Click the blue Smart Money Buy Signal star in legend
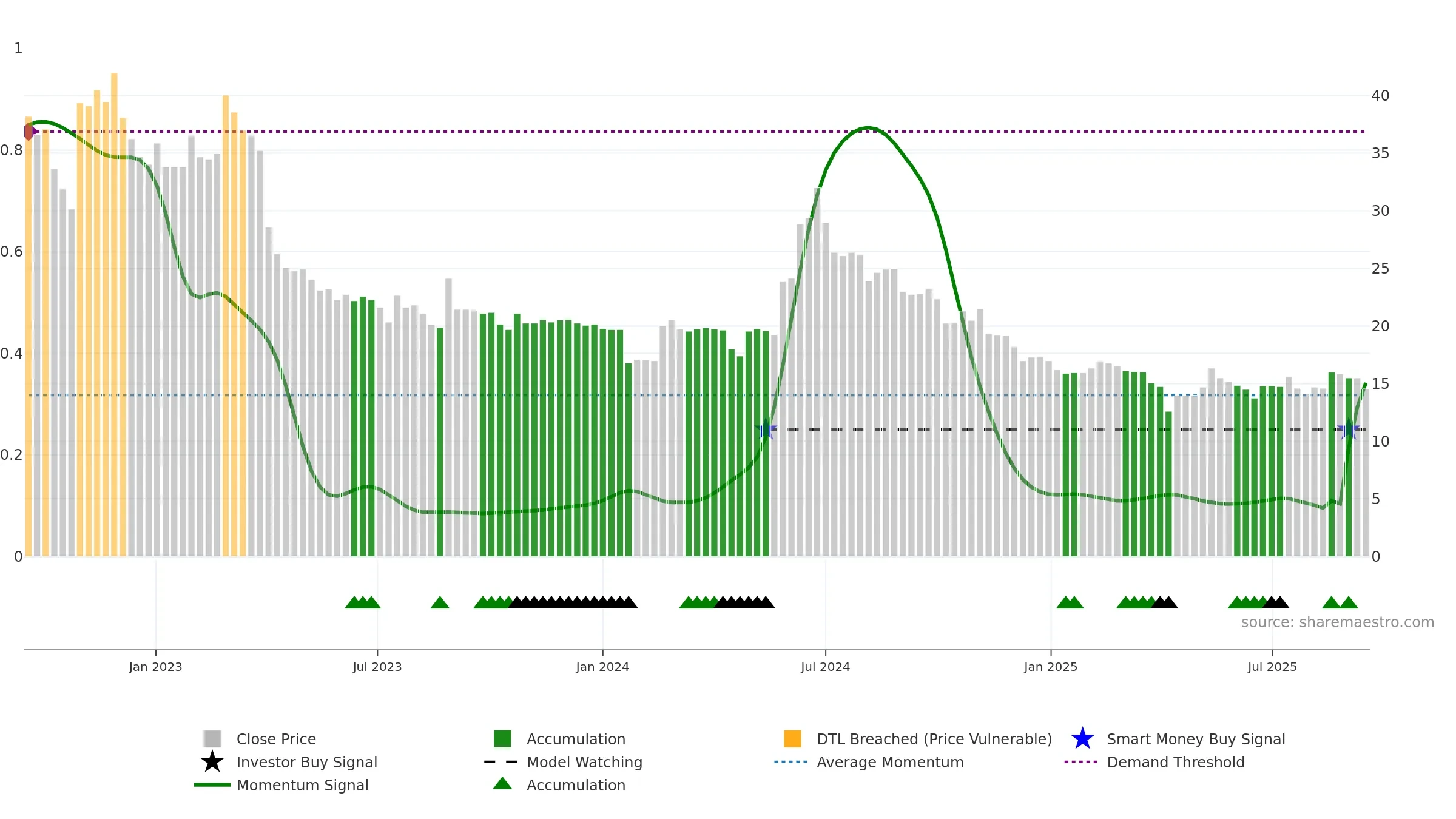Screen dimensions: 1456x819 tap(1082, 739)
